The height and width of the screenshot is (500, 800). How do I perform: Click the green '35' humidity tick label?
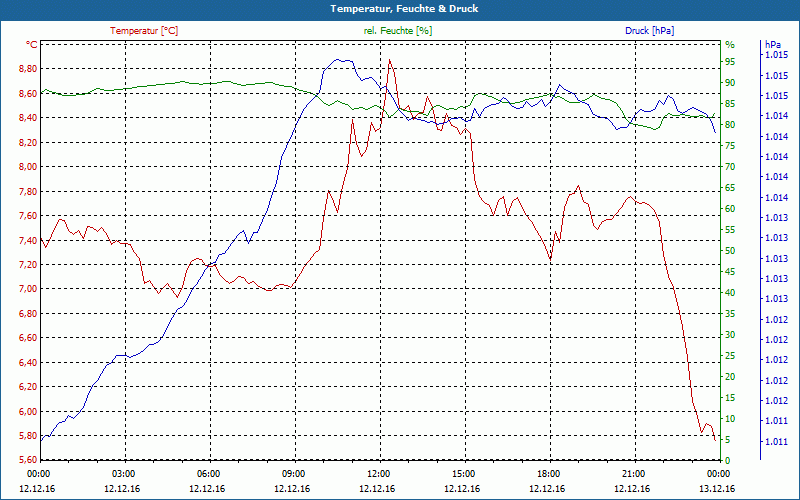[x=730, y=314]
